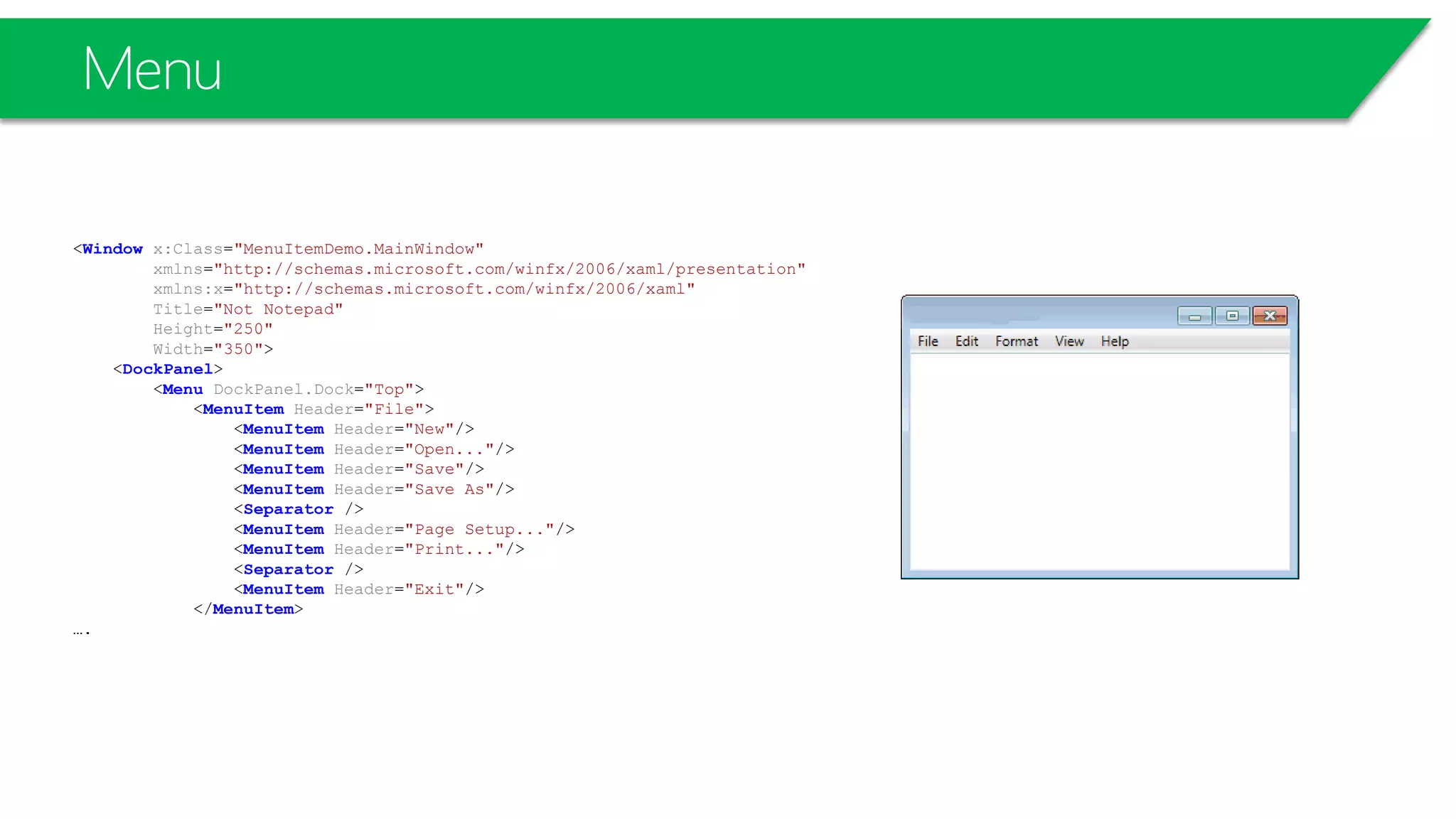
Task: Click the closing </MenuItem> tag
Action: coord(248,609)
